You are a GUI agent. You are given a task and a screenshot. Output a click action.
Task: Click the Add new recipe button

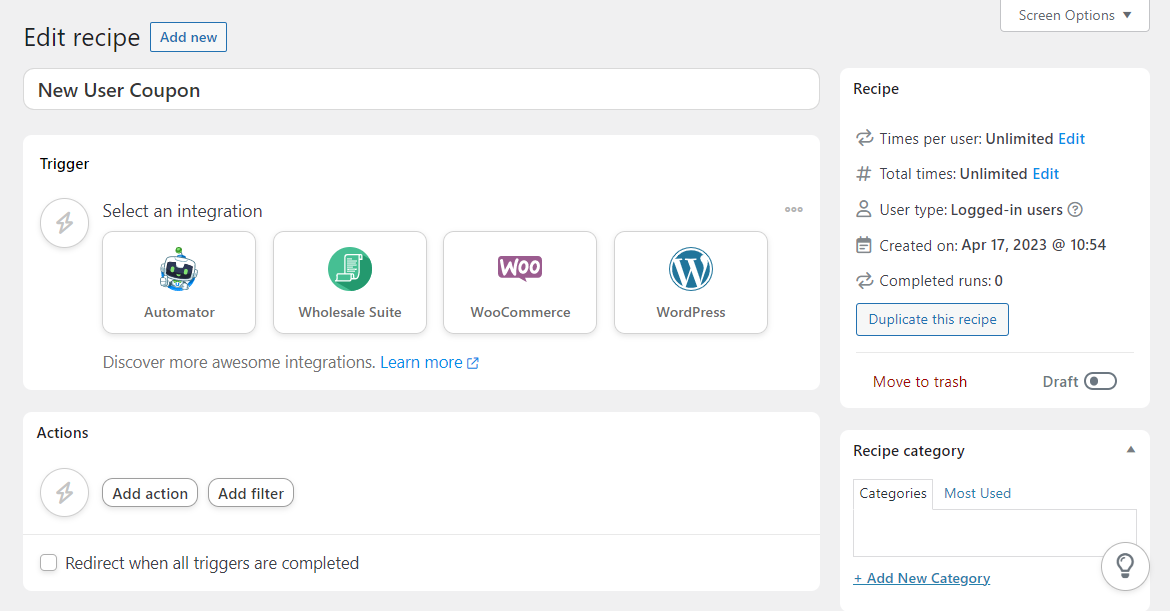pos(188,37)
